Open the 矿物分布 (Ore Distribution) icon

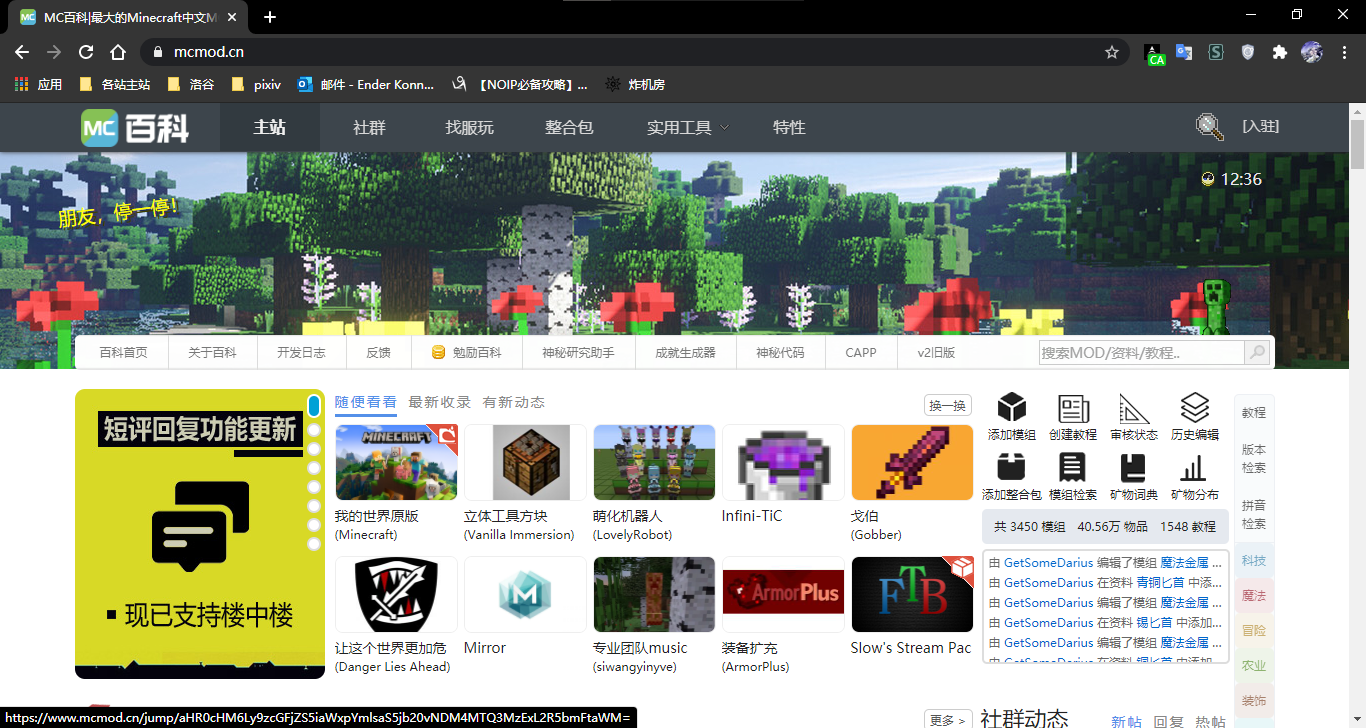pos(1194,471)
